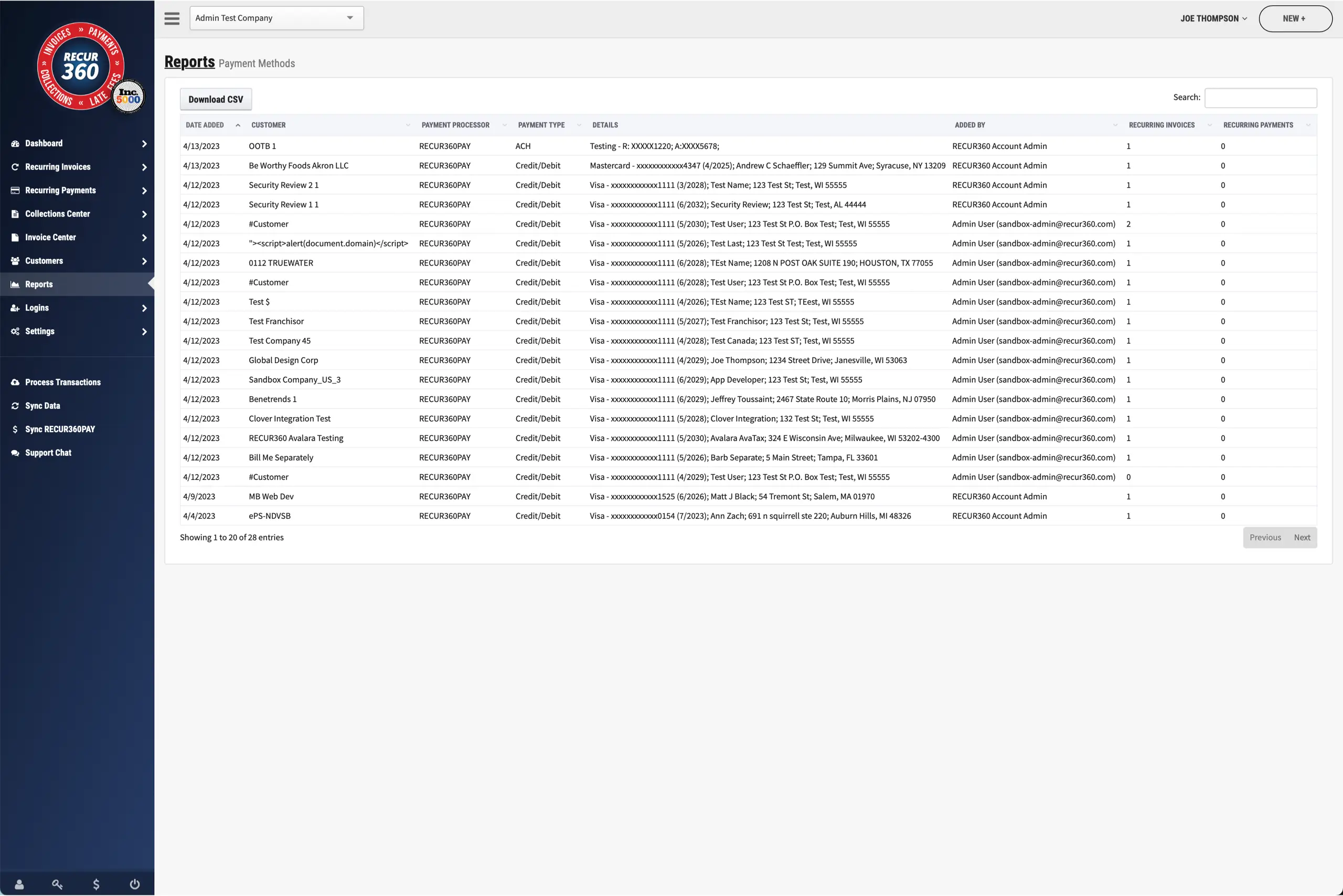Click the Reports heading link

click(190, 62)
